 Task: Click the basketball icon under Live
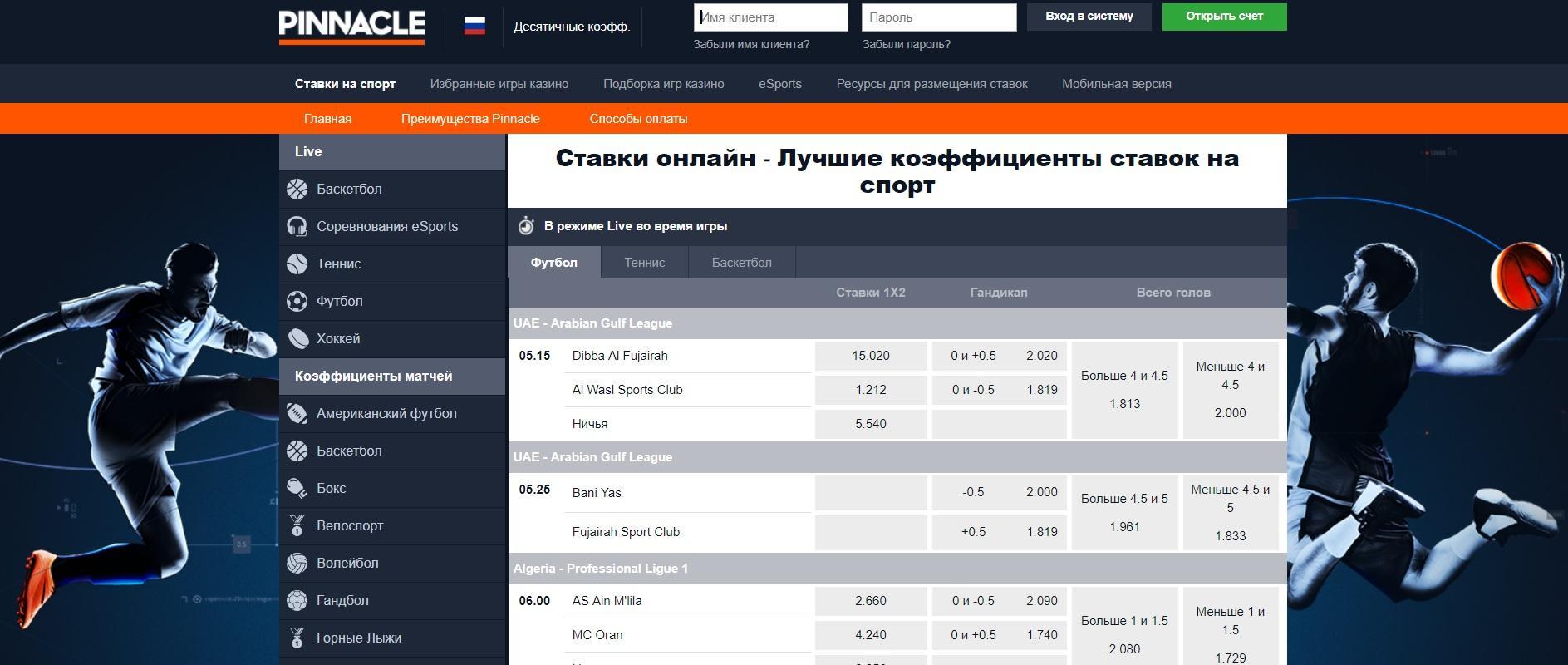(x=297, y=190)
